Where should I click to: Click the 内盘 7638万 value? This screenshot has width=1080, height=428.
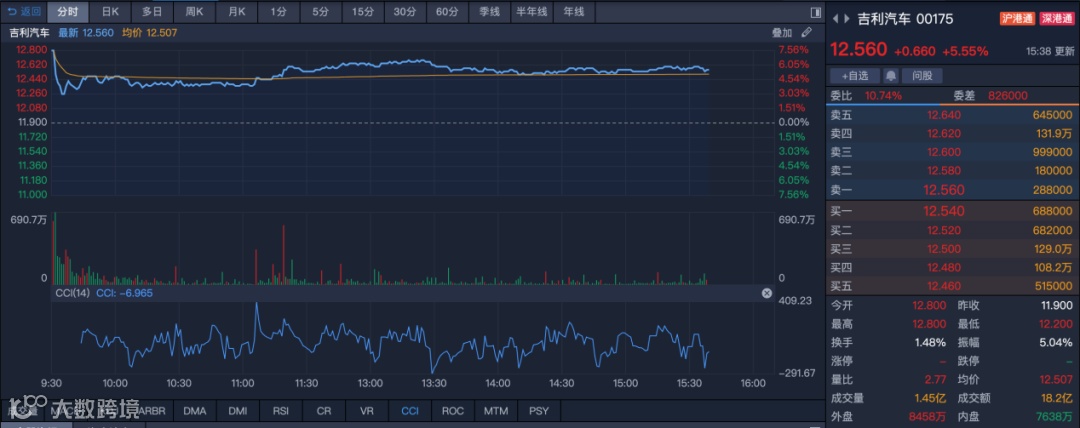pos(1055,417)
